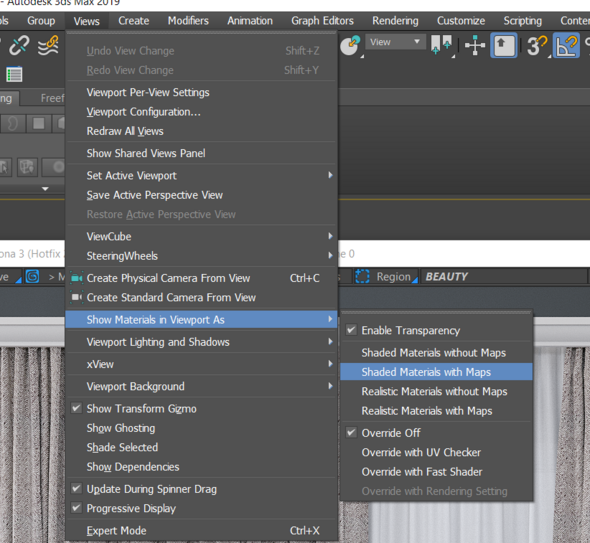Open the Rendering menu
590x543 pixels.
pos(395,21)
